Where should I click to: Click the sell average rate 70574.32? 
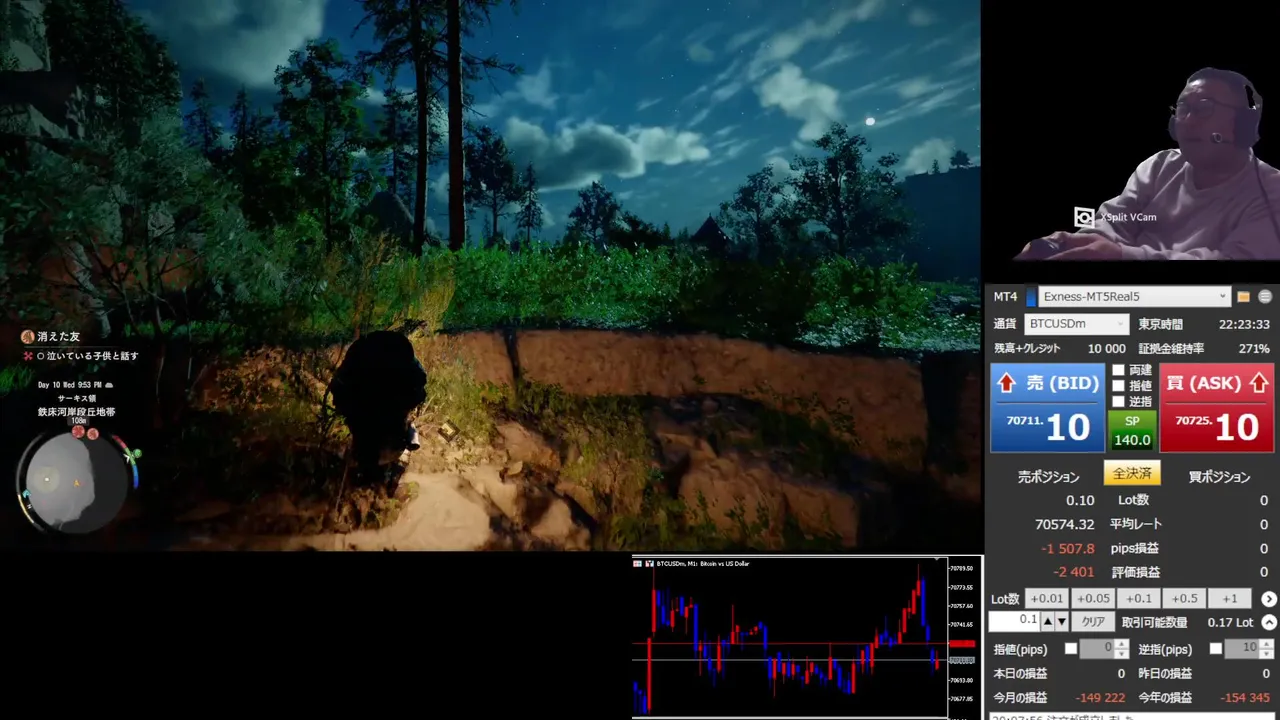1064,524
